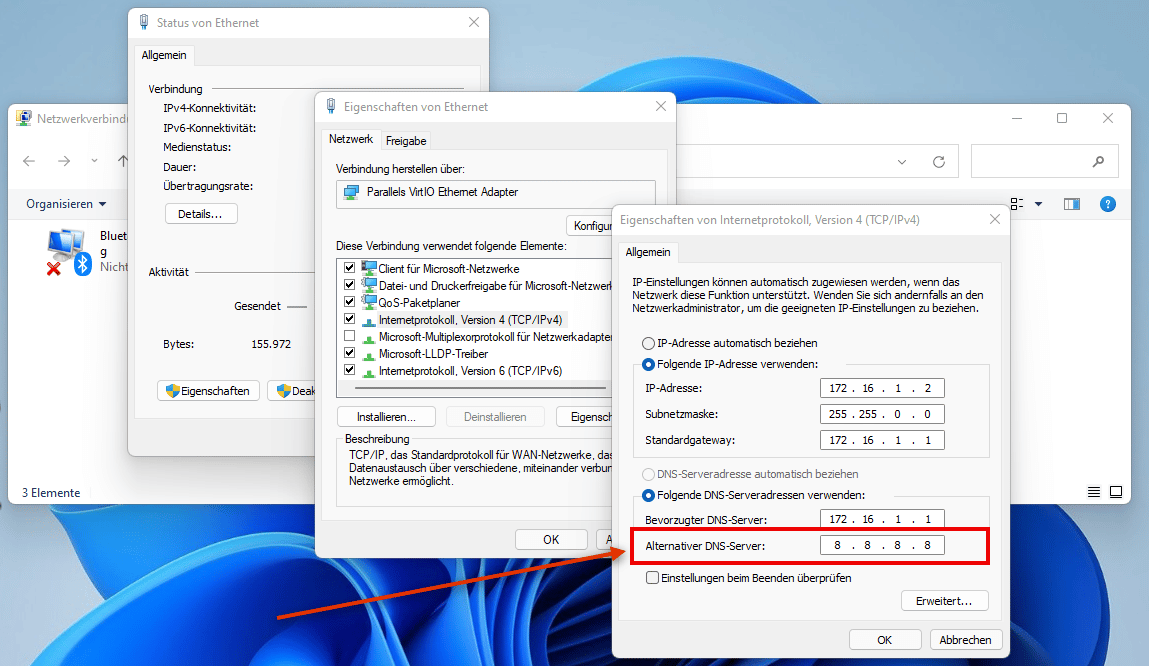The image size is (1149, 666).
Task: Check Einstellungen beim Beenden überprüfen
Action: click(x=652, y=578)
